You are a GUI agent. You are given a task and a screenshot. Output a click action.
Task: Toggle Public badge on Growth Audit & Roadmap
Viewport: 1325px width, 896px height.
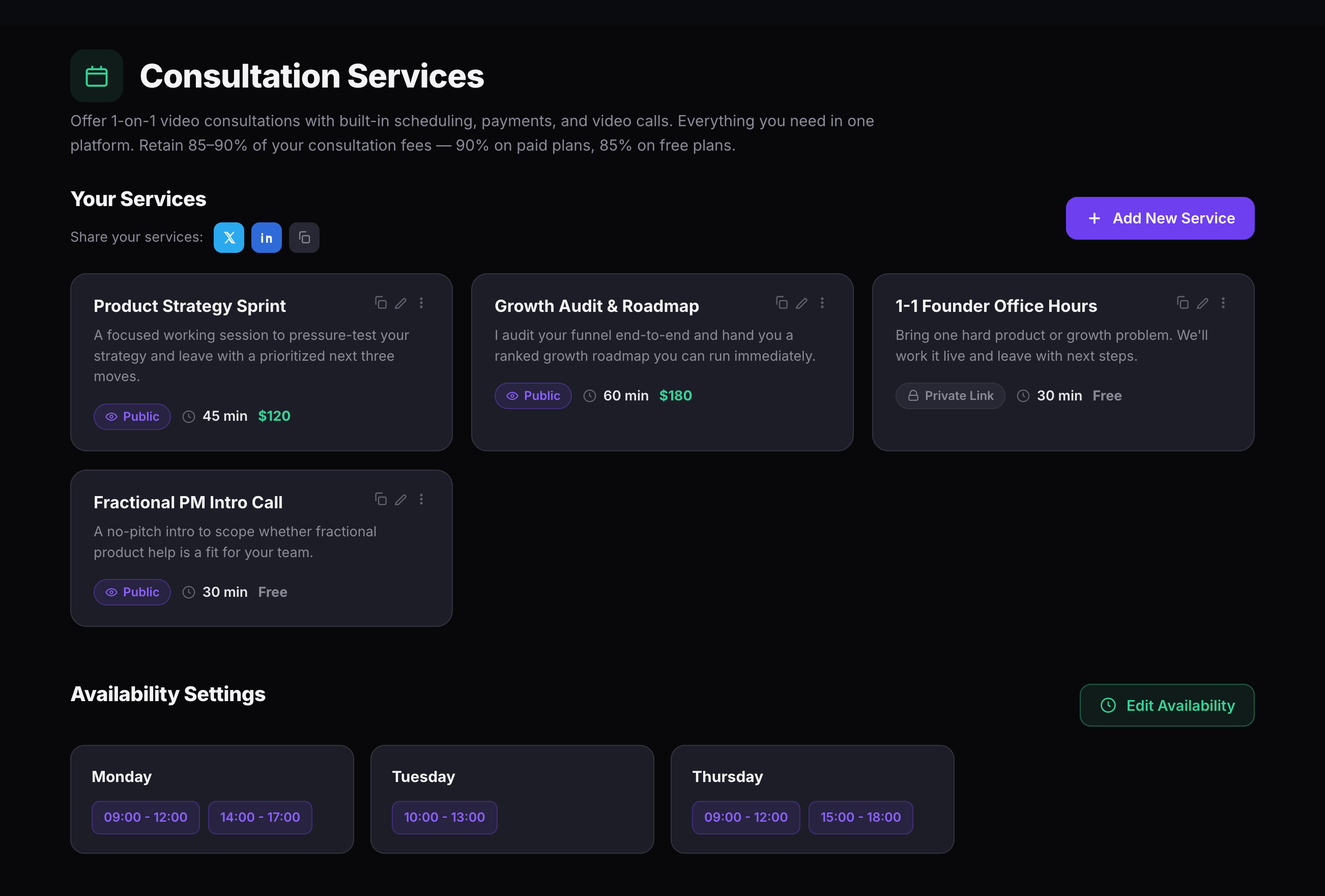[533, 395]
